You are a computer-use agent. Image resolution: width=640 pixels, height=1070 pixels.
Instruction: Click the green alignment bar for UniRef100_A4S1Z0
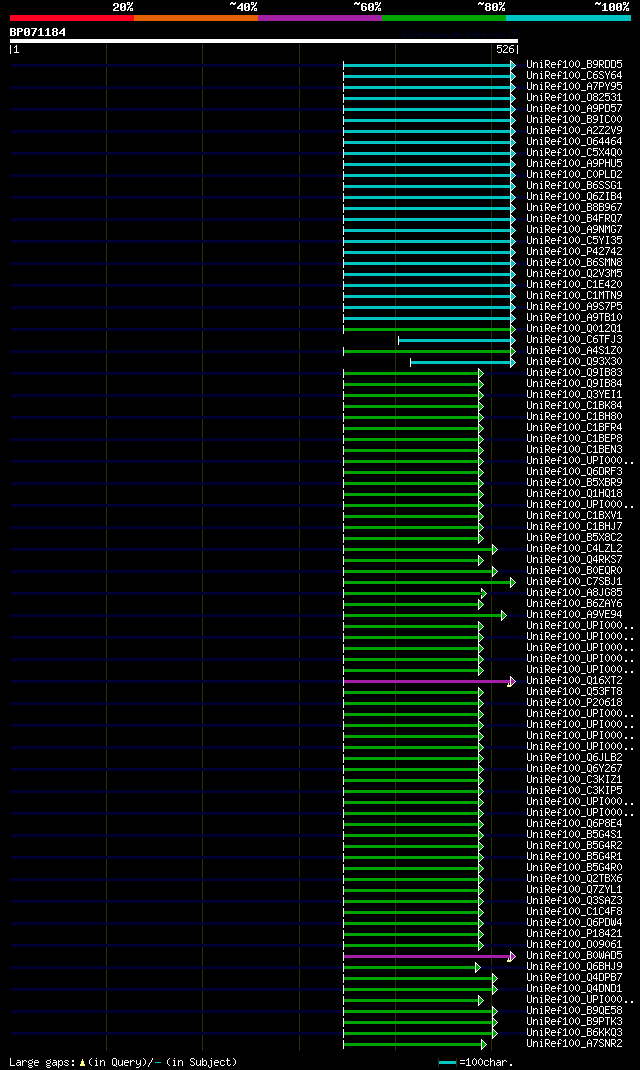429,351
